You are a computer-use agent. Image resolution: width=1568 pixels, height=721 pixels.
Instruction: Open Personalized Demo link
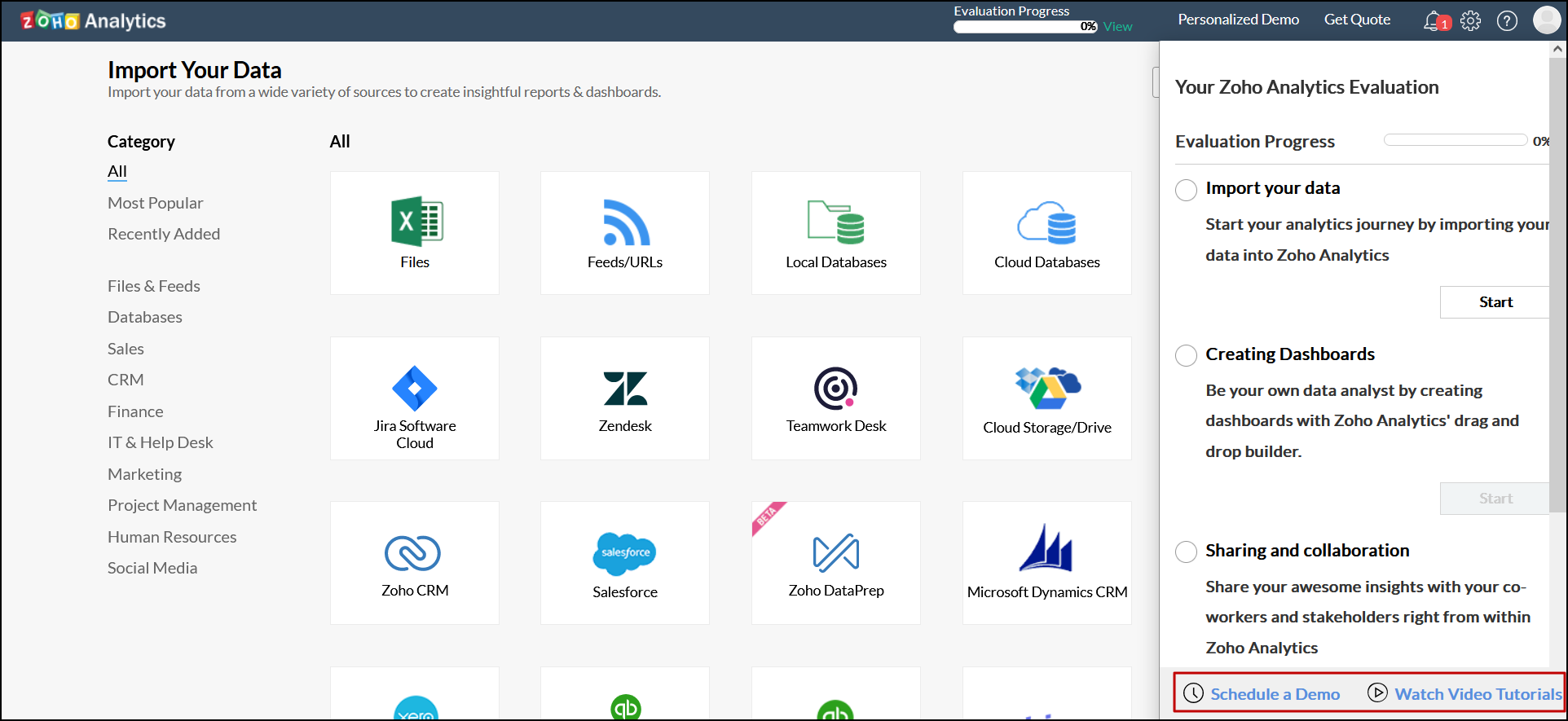coord(1239,20)
